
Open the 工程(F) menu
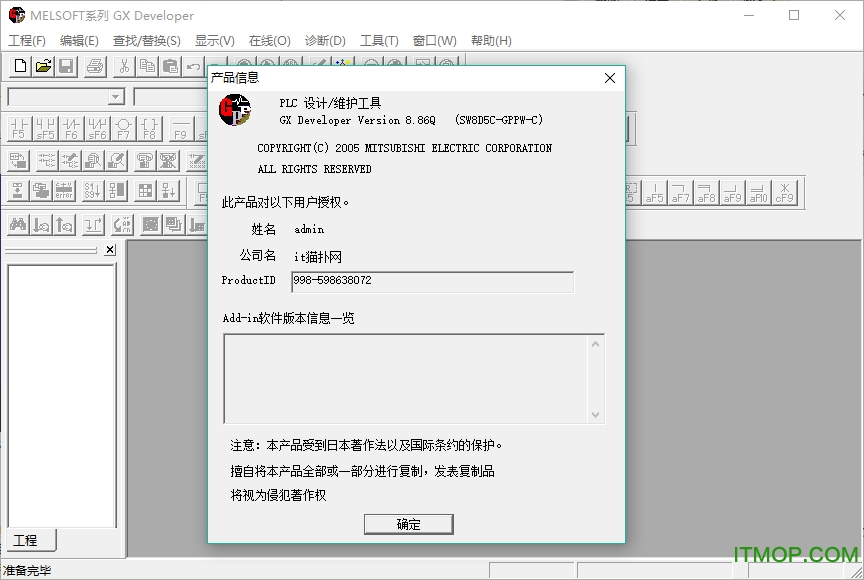tap(26, 41)
